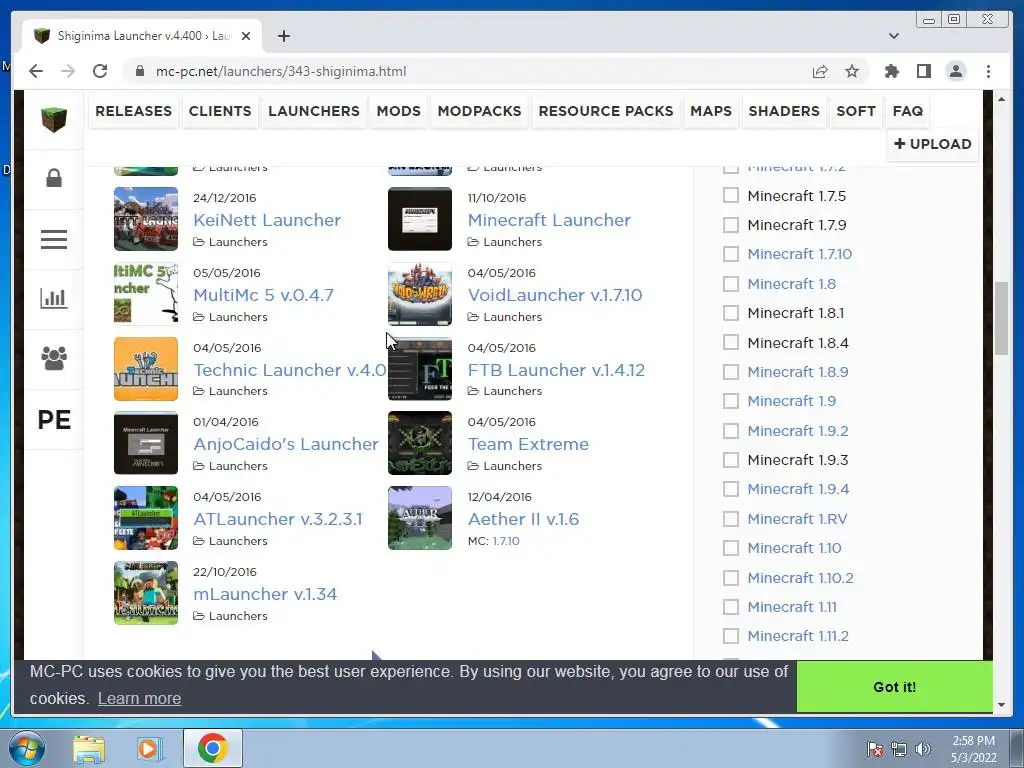Open Windows Start menu
1024x768 pixels.
(x=27, y=748)
